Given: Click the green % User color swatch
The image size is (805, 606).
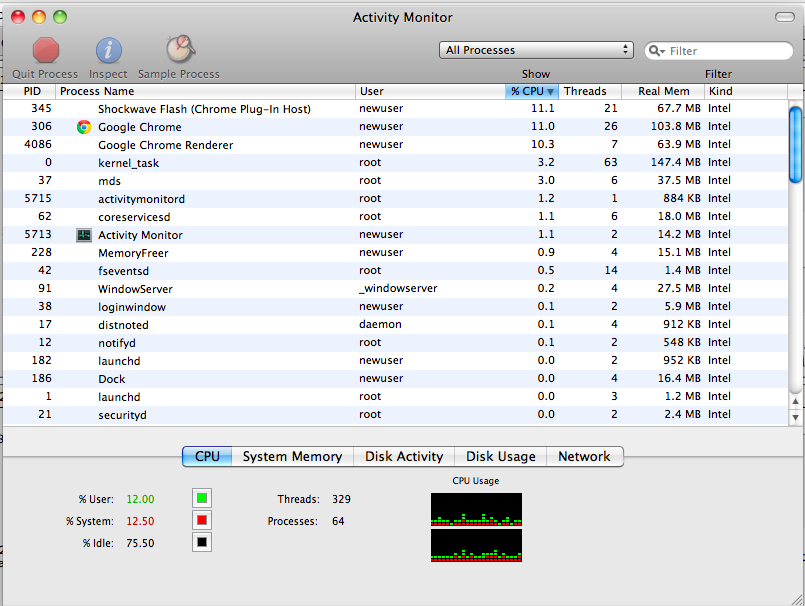Looking at the screenshot, I should pos(202,498).
